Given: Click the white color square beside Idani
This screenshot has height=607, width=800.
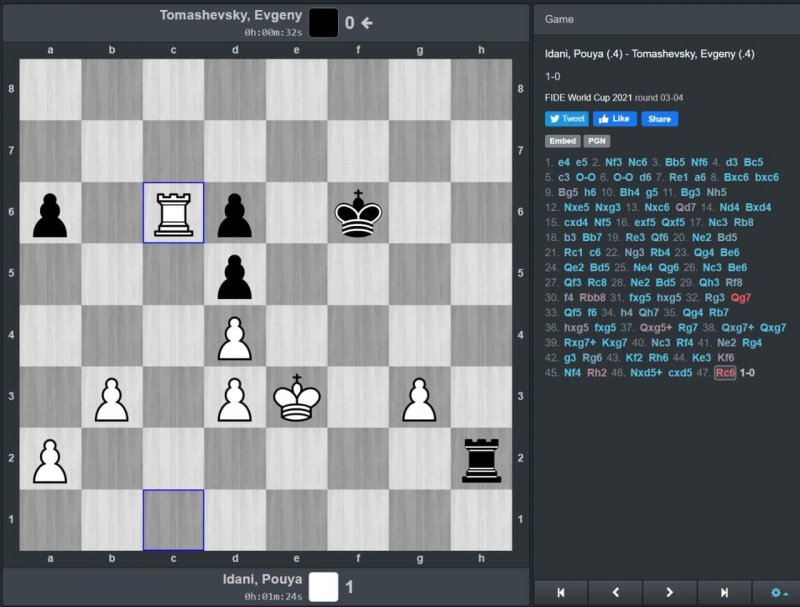Looking at the screenshot, I should pos(323,587).
